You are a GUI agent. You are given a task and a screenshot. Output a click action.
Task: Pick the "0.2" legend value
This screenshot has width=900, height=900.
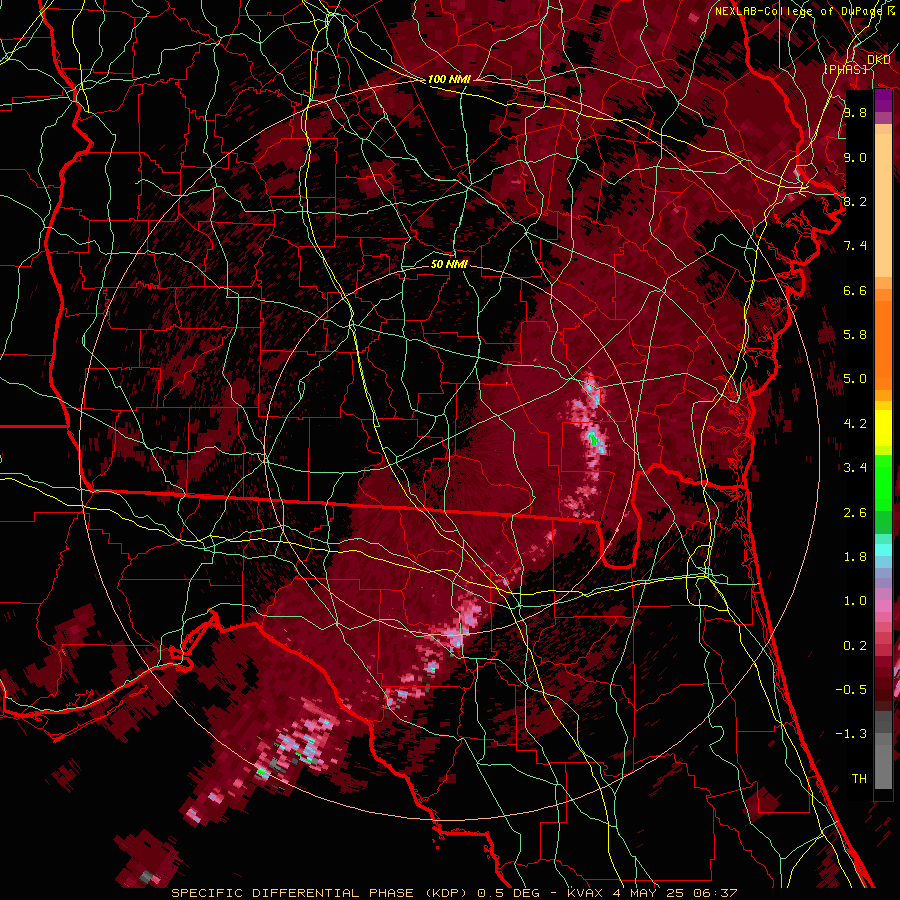click(855, 646)
